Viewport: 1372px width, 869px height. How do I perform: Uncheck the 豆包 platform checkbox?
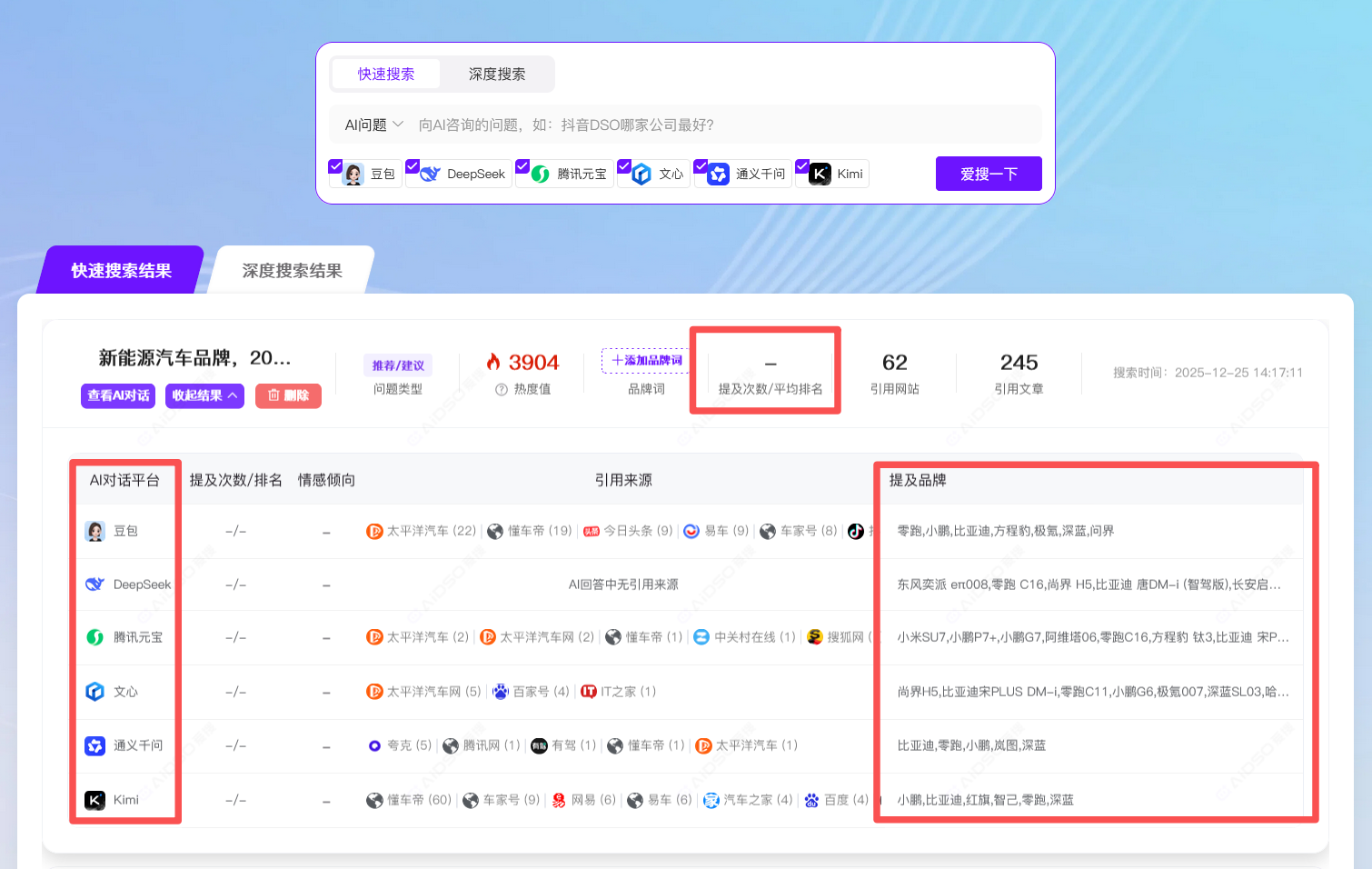pos(335,166)
